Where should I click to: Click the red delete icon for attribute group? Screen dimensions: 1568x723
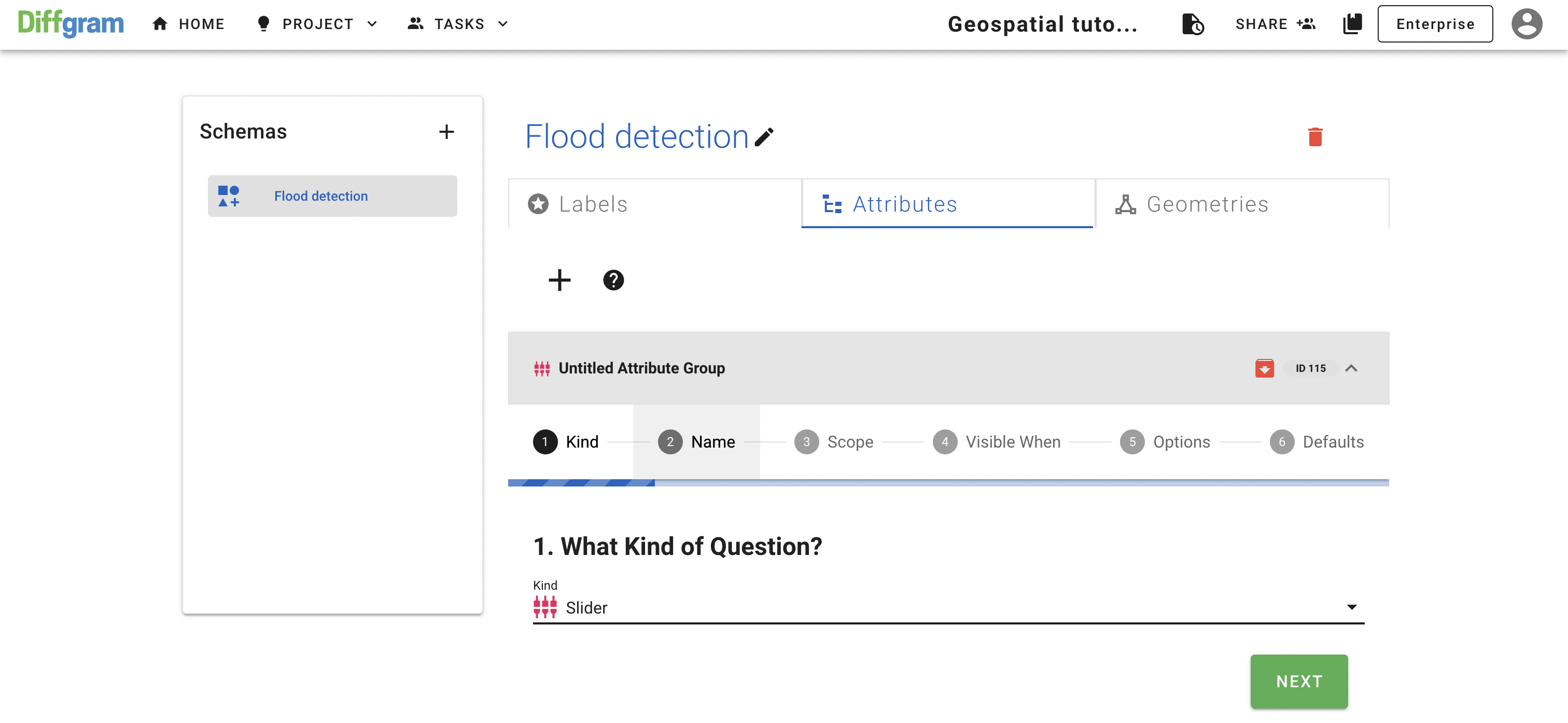coord(1266,367)
